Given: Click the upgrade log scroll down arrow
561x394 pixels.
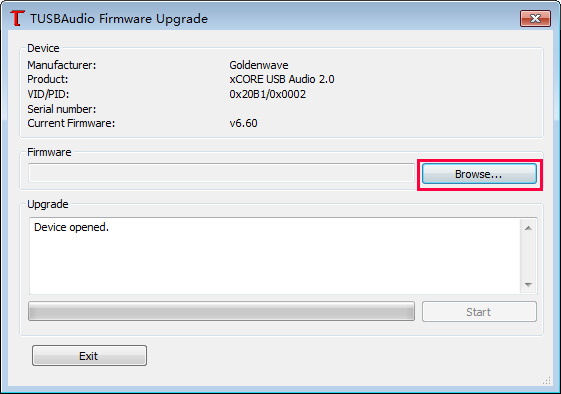Looking at the screenshot, I should 528,285.
